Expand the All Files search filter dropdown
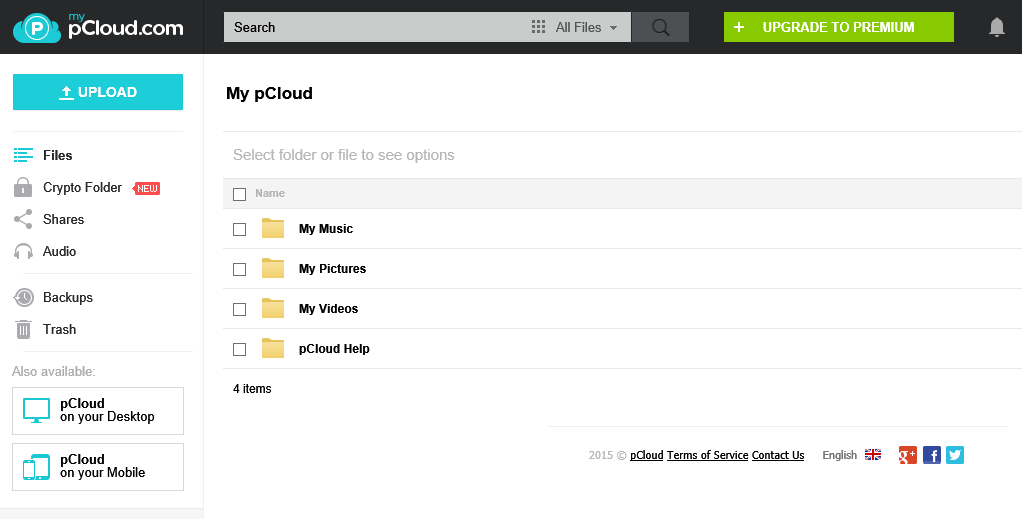The height and width of the screenshot is (519, 1022). click(x=574, y=27)
